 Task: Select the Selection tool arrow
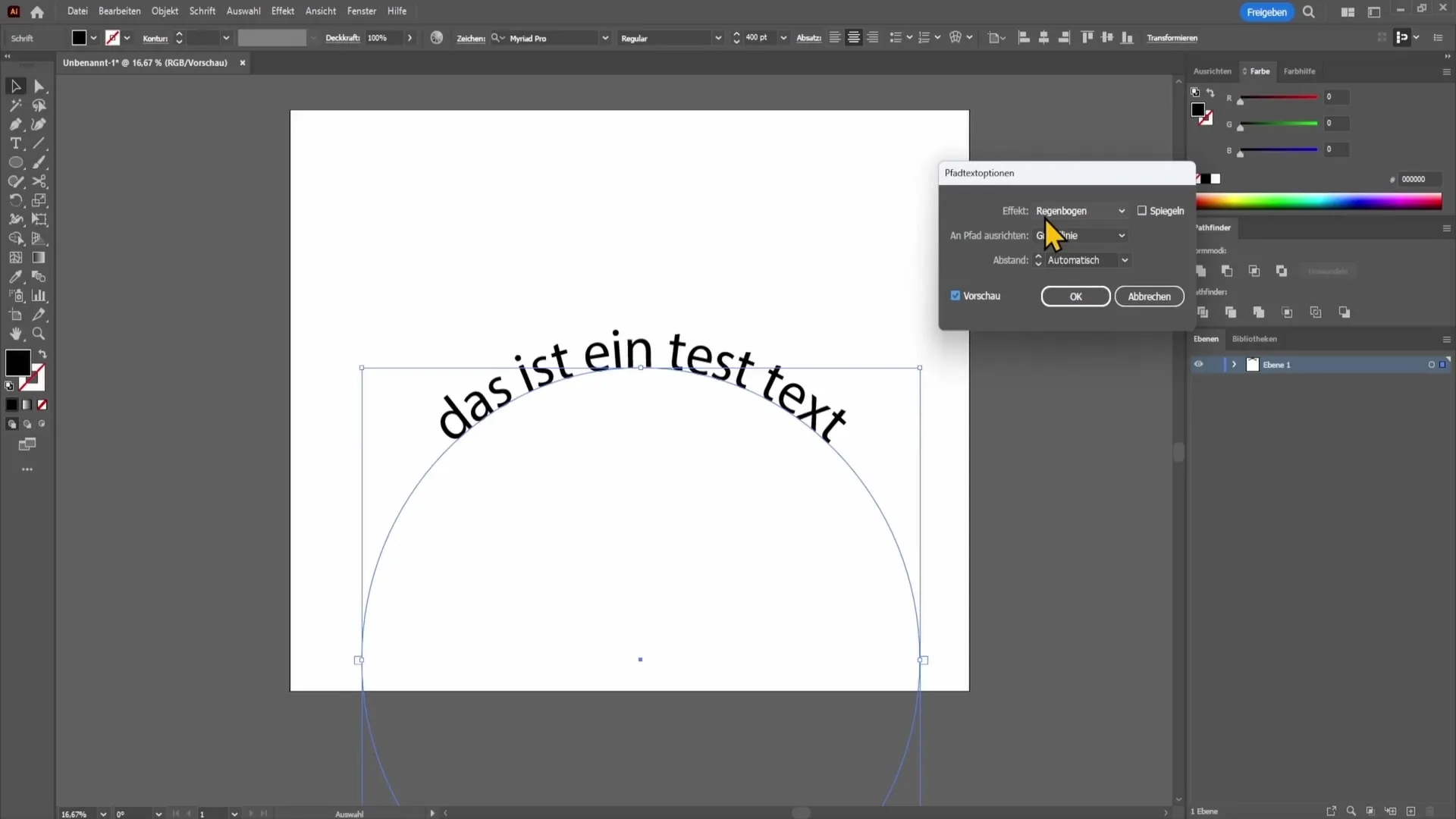click(x=15, y=86)
